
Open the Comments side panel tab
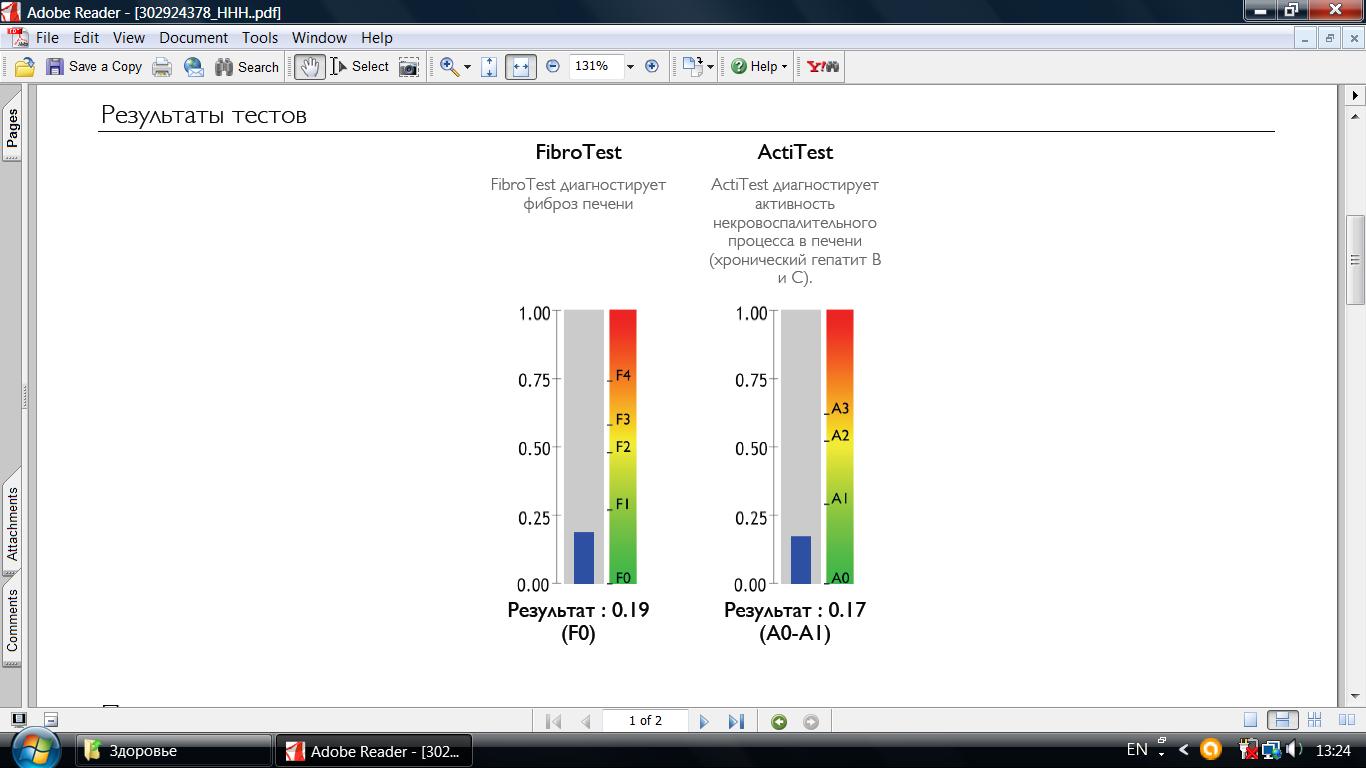[12, 620]
